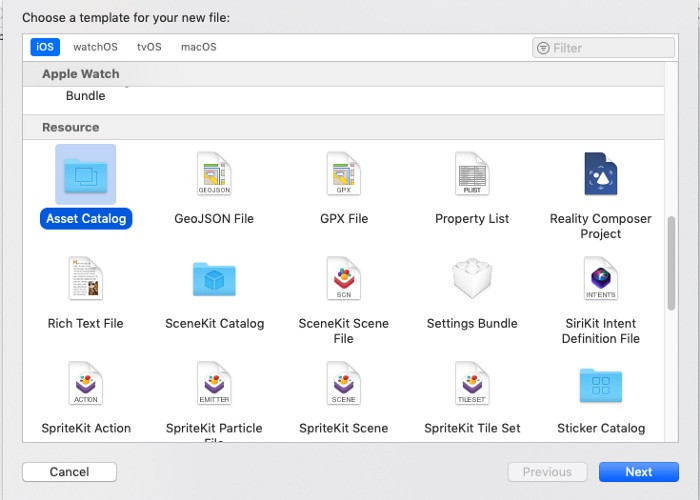Click the "Reality Composer Project" label
This screenshot has height=500, width=700.
(x=601, y=226)
